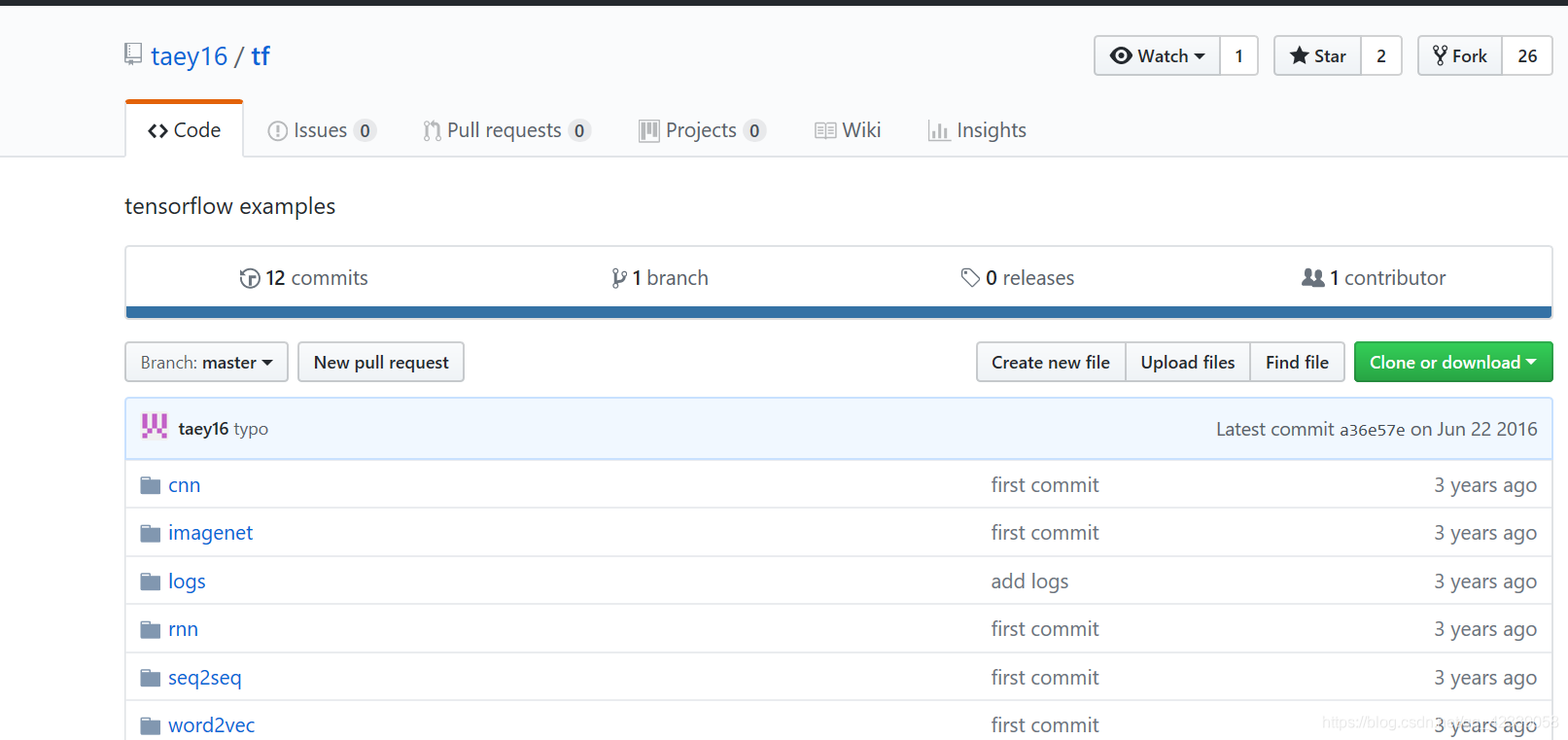
Task: Click the language breakdown bar
Action: (x=838, y=312)
